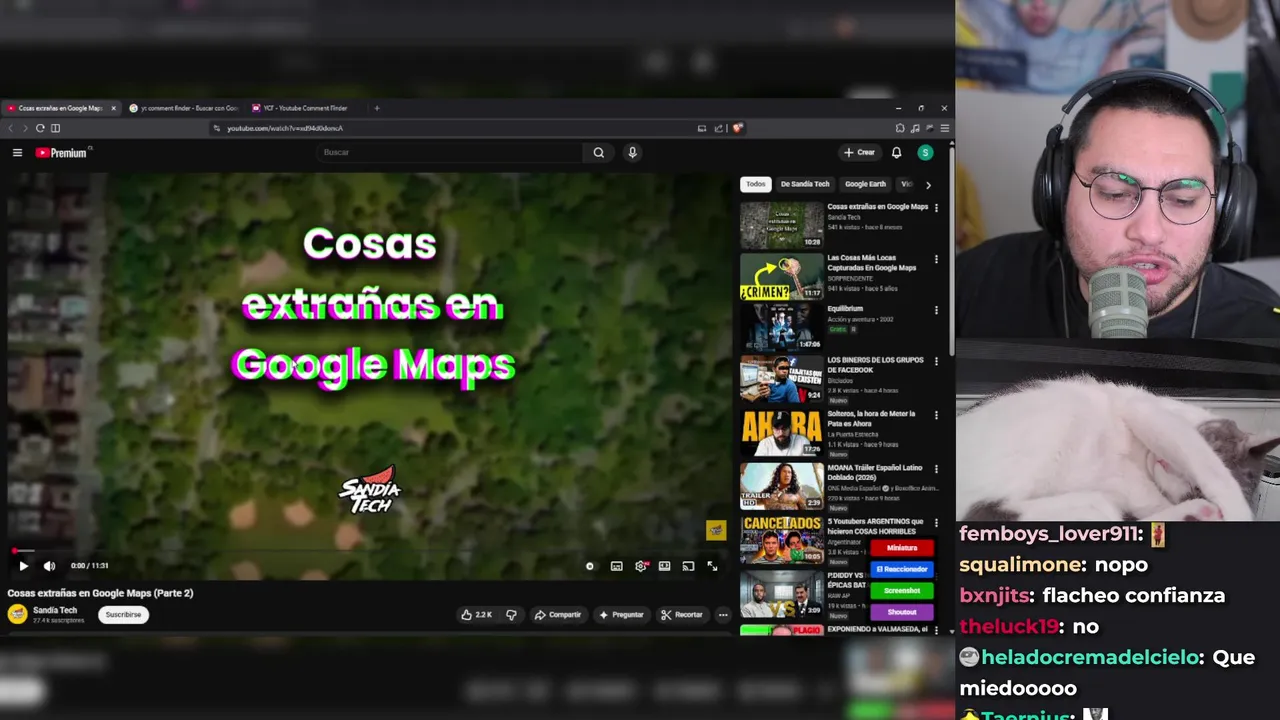This screenshot has width=1280, height=720.
Task: Open options for Solteros video
Action: coord(936,415)
